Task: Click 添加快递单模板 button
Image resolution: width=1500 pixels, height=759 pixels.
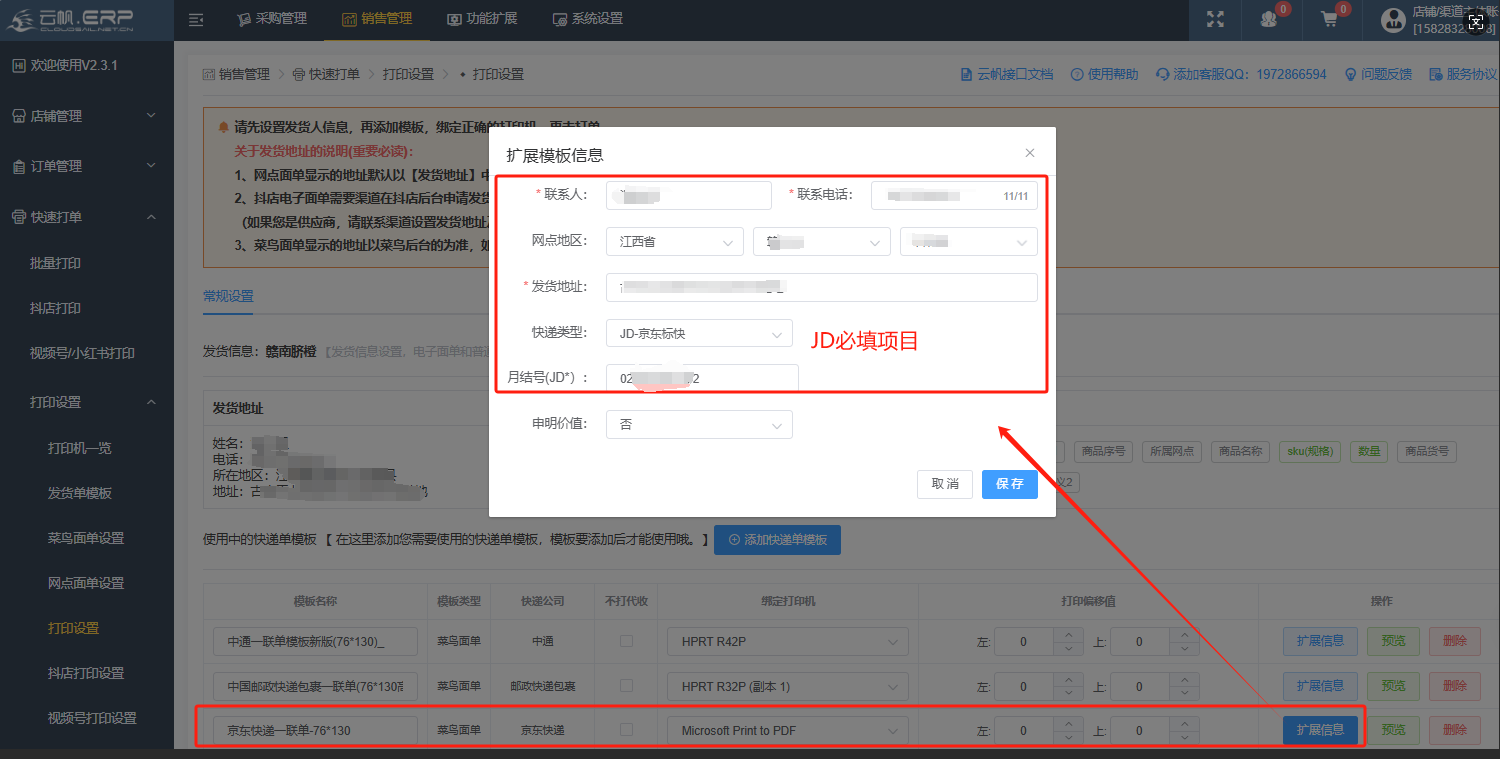Action: click(777, 540)
